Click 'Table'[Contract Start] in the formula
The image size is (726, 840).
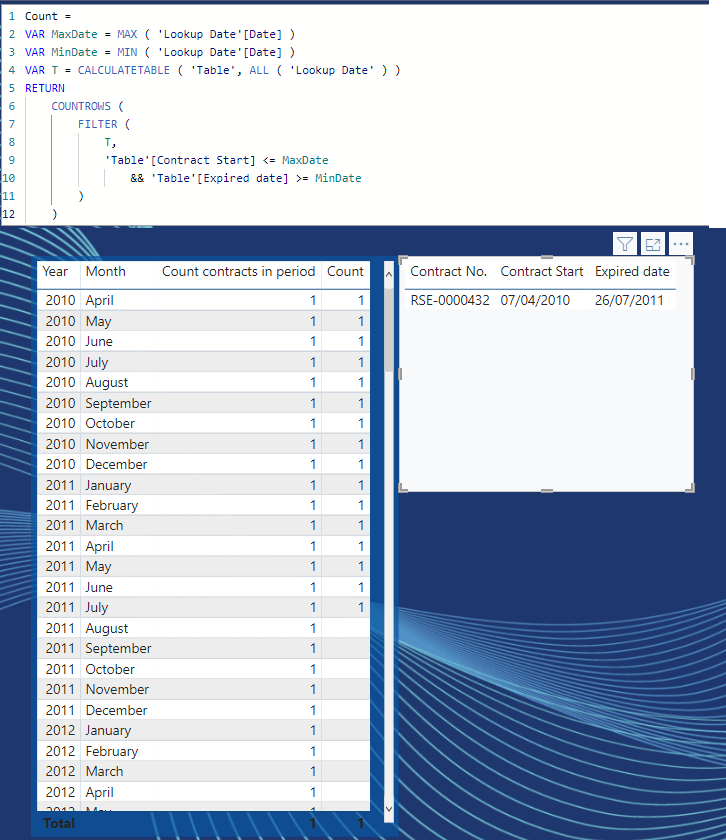coord(180,160)
